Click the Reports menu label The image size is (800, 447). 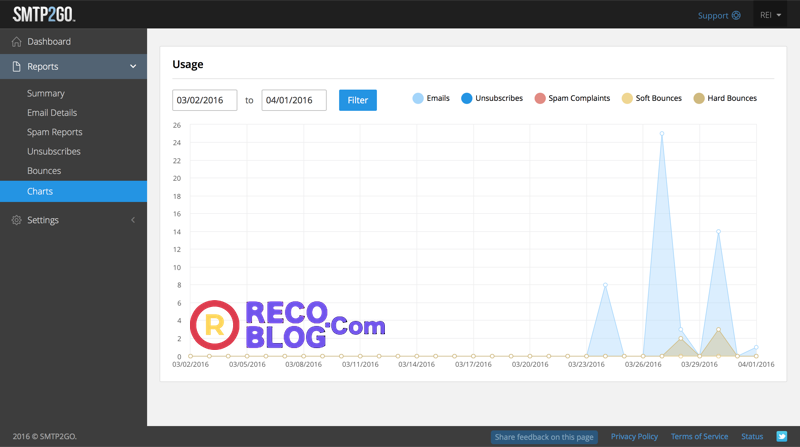coord(43,66)
